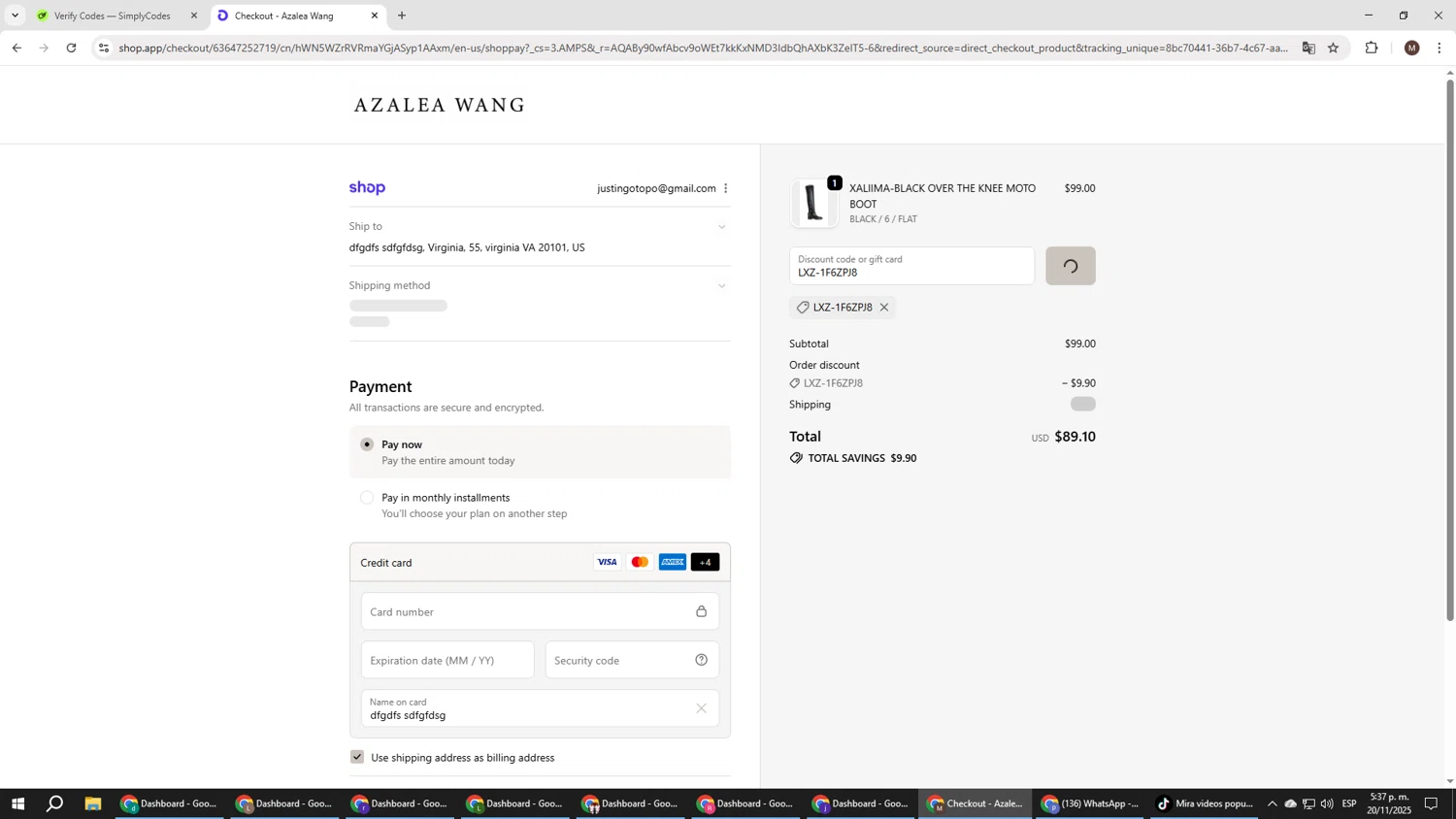The width and height of the screenshot is (1456, 819).
Task: Open the volume control in tray
Action: tap(1327, 803)
